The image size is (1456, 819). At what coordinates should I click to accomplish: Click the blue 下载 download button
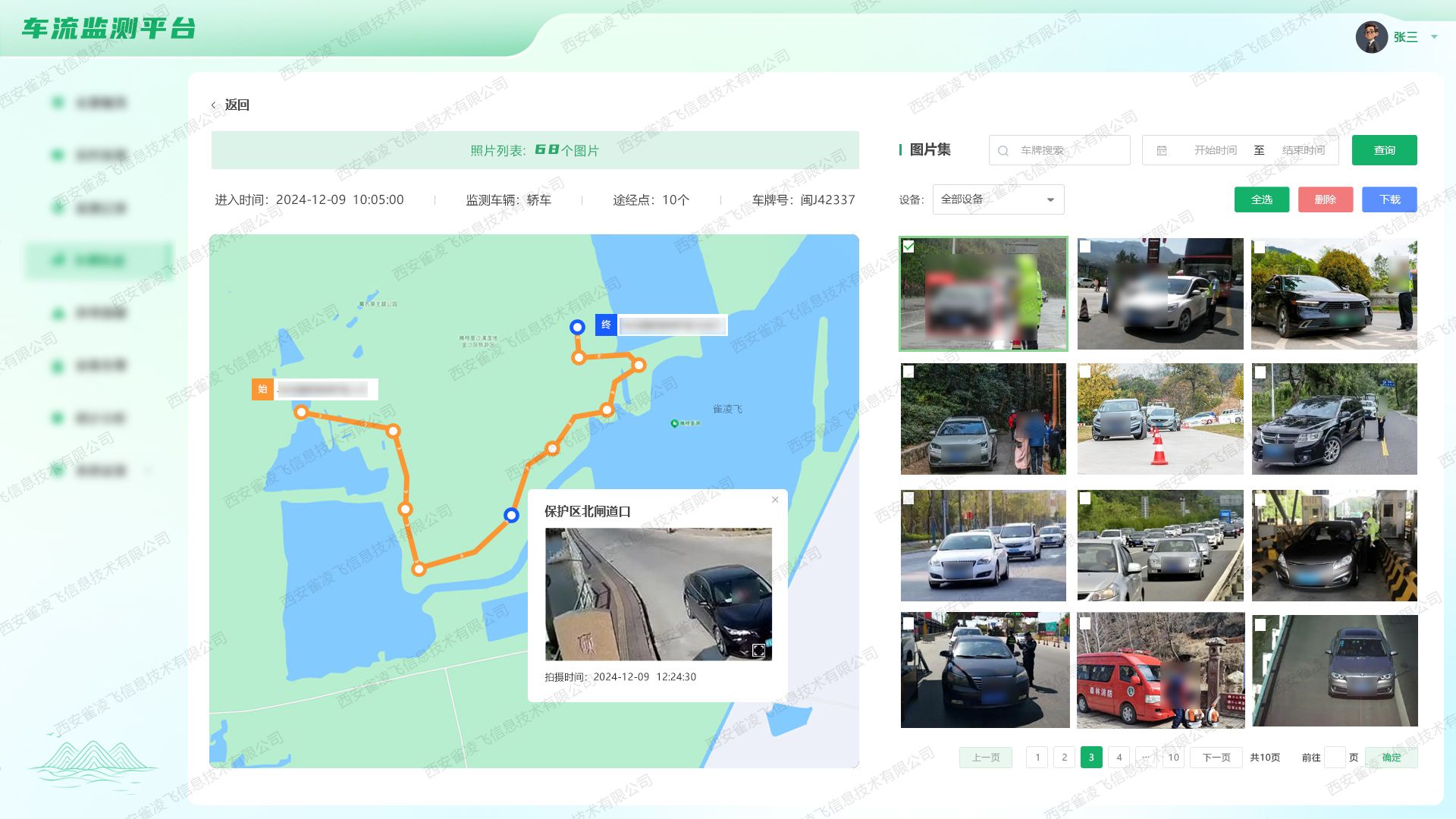(1389, 199)
